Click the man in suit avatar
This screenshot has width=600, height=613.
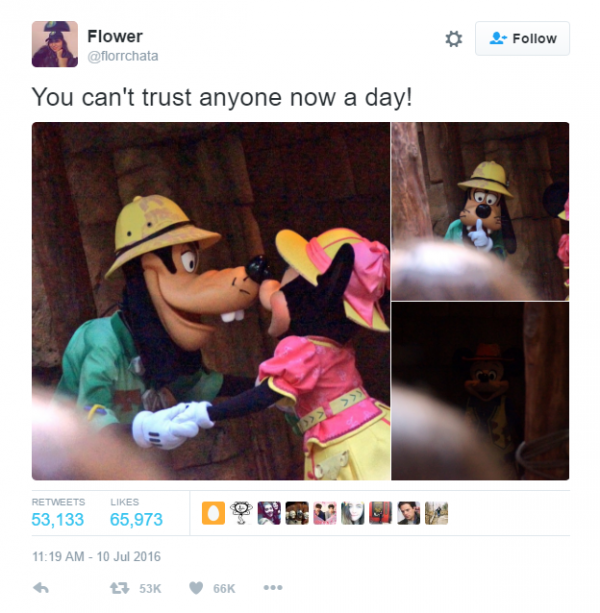(x=408, y=513)
